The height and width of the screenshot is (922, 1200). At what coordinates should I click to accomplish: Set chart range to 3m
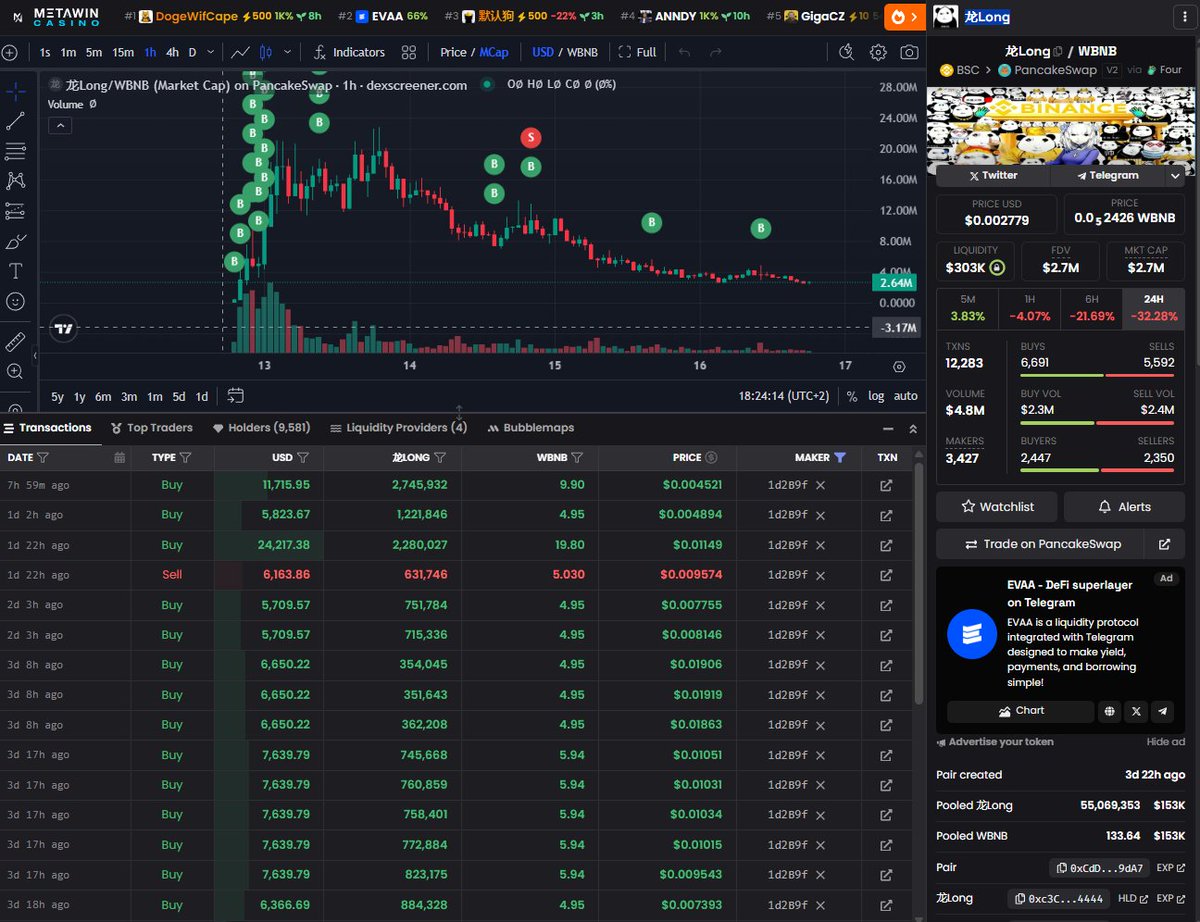coord(129,396)
